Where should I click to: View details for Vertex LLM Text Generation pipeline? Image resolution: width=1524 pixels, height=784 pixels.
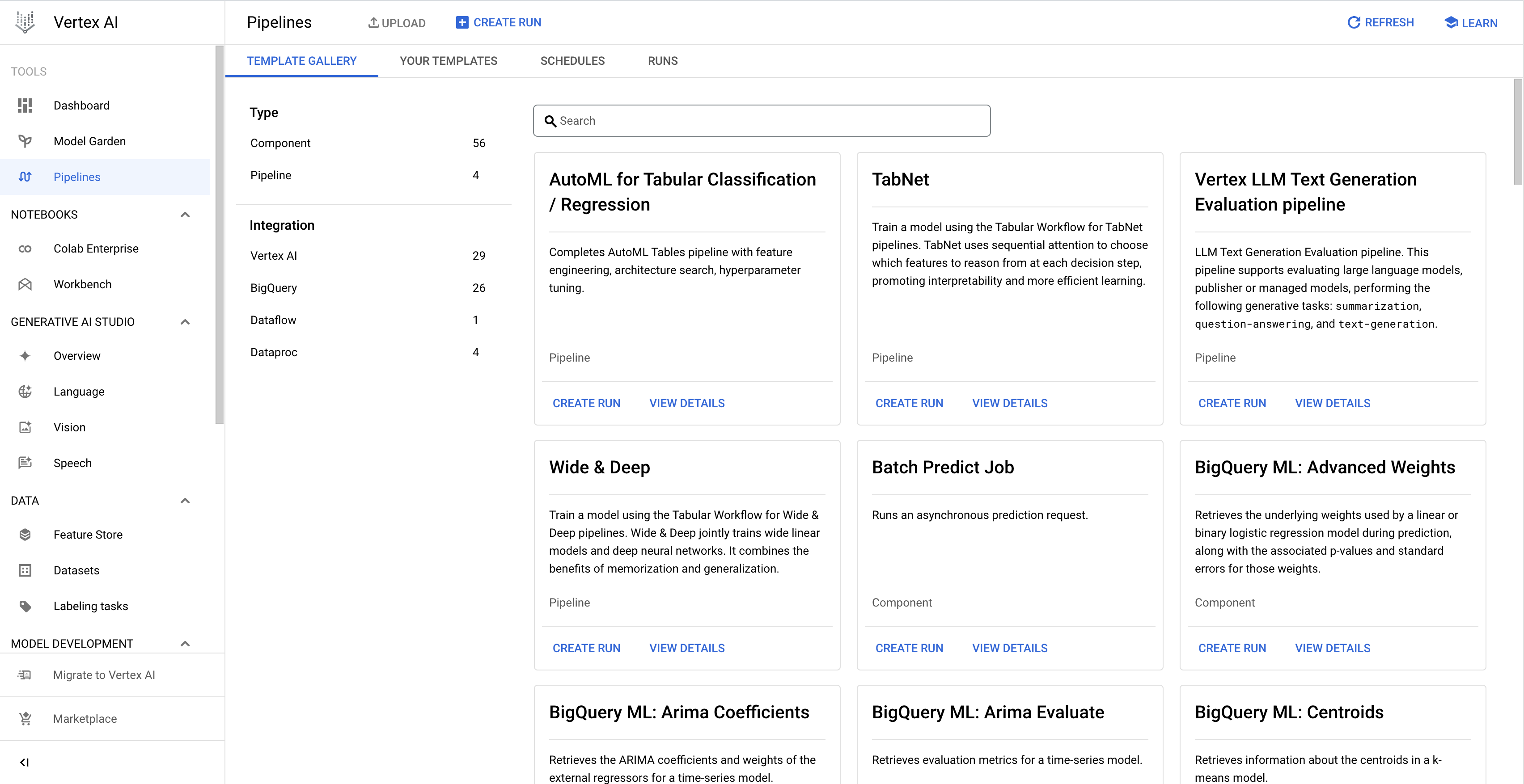(x=1333, y=403)
